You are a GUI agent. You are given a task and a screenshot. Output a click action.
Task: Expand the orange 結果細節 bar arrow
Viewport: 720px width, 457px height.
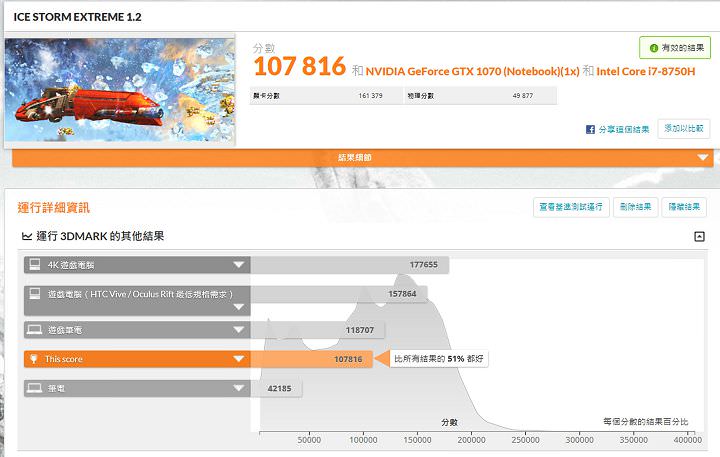point(704,158)
